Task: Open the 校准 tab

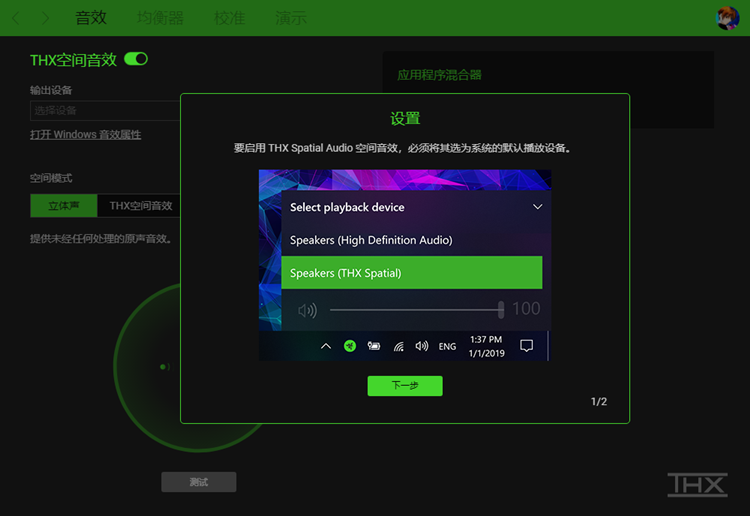Action: (x=230, y=18)
